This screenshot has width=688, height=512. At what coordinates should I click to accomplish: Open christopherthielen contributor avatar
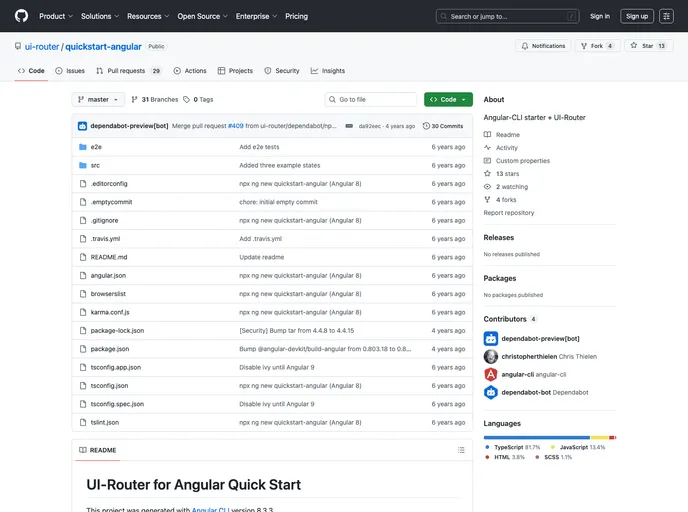pyautogui.click(x=491, y=357)
